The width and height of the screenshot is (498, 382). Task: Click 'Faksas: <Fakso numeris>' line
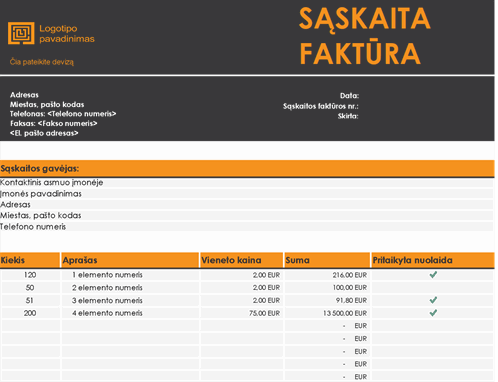click(x=54, y=123)
